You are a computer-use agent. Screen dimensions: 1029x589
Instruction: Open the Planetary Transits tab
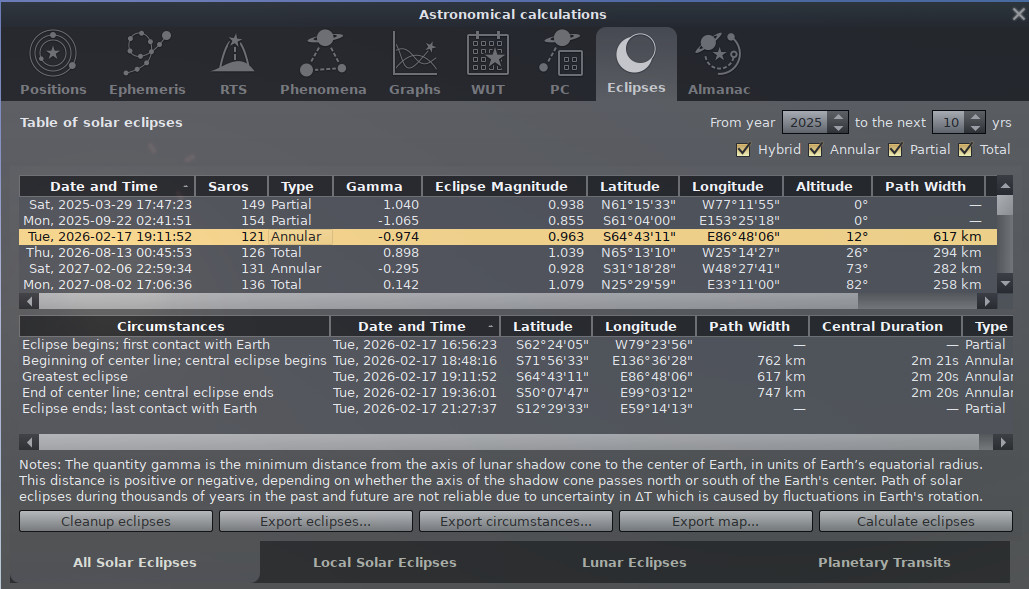pos(883,562)
